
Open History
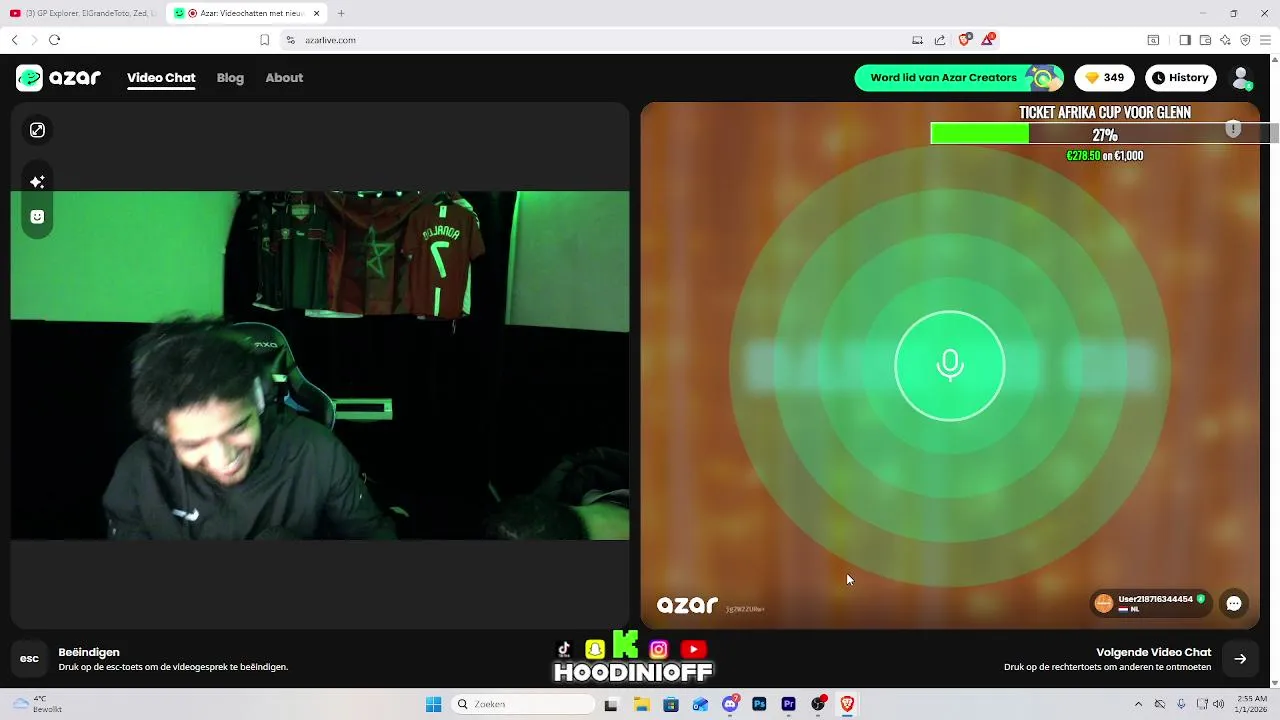[x=1180, y=78]
